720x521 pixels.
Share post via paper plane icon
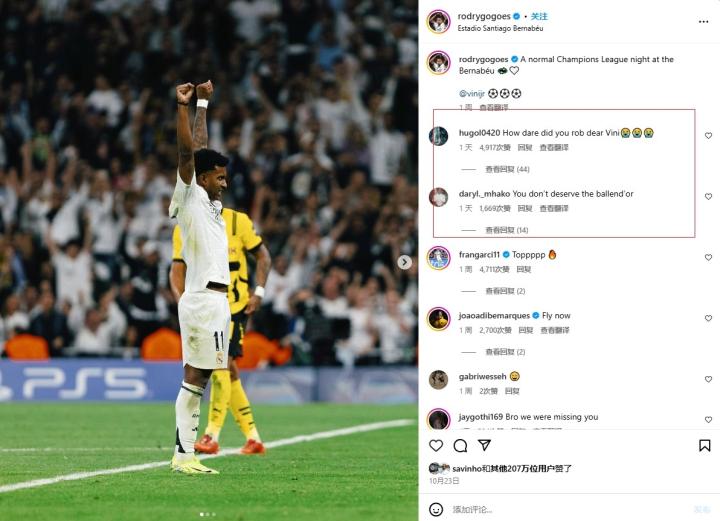pos(484,445)
